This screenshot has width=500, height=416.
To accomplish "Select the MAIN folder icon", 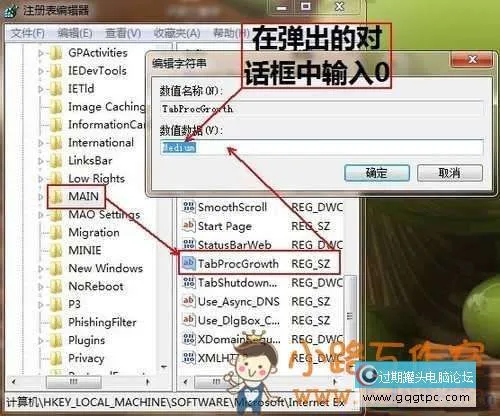I will [x=56, y=197].
